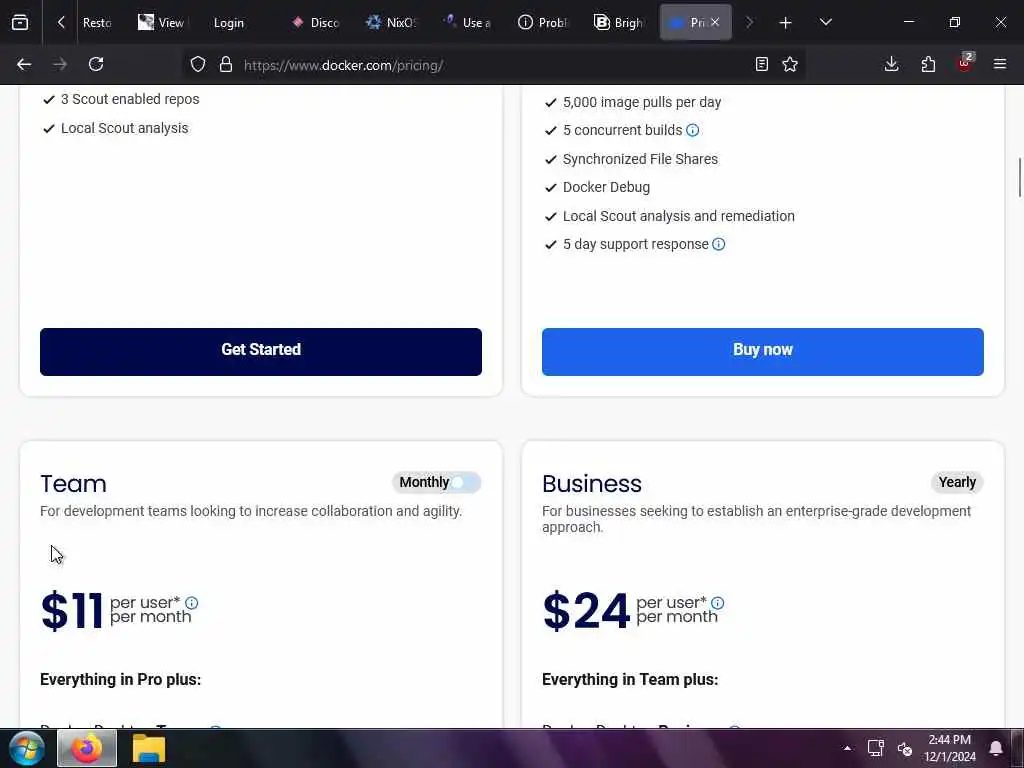Click the Get Started button
1024x768 pixels.
(261, 351)
